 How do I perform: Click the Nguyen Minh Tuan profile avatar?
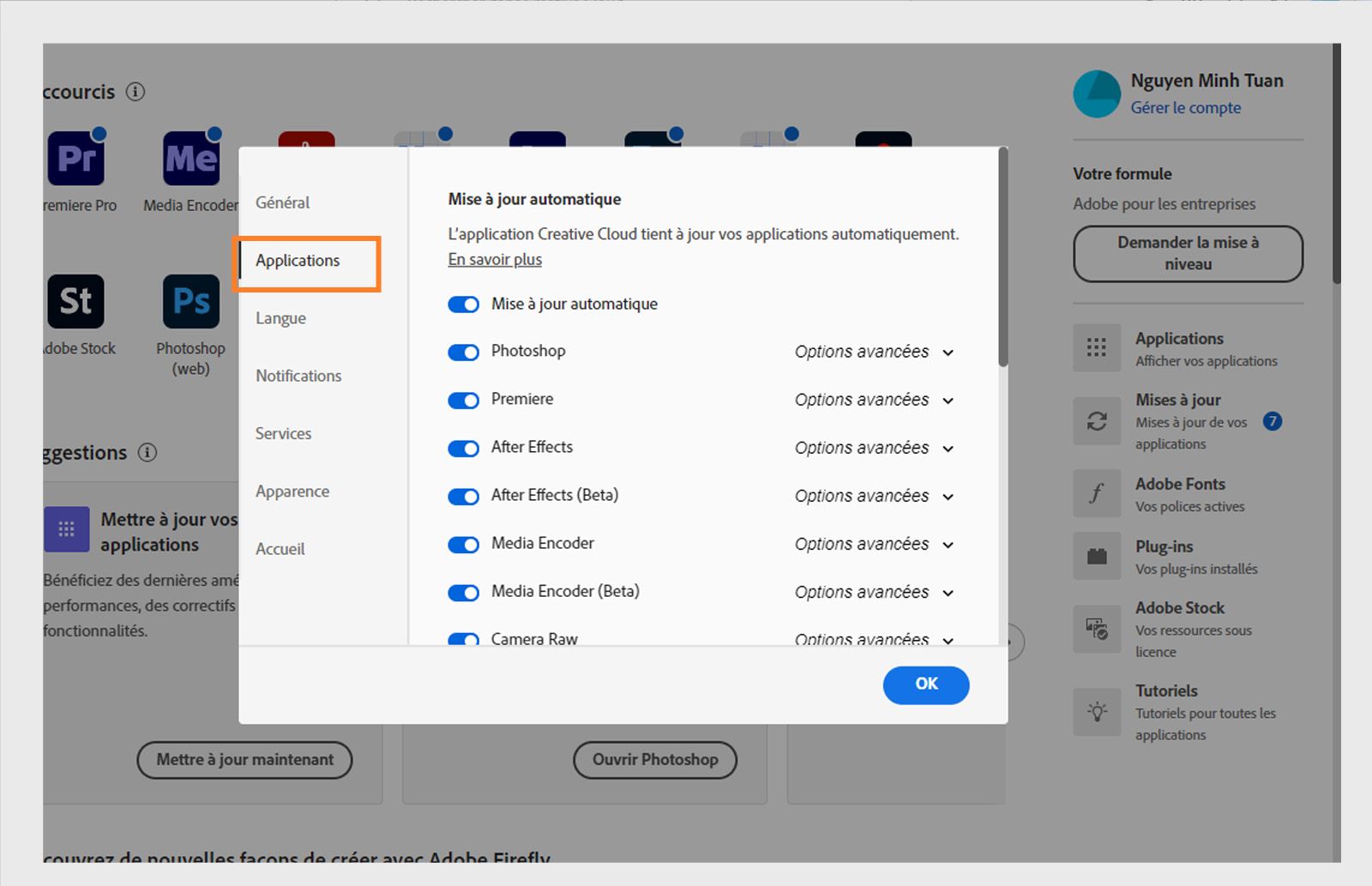(1097, 93)
